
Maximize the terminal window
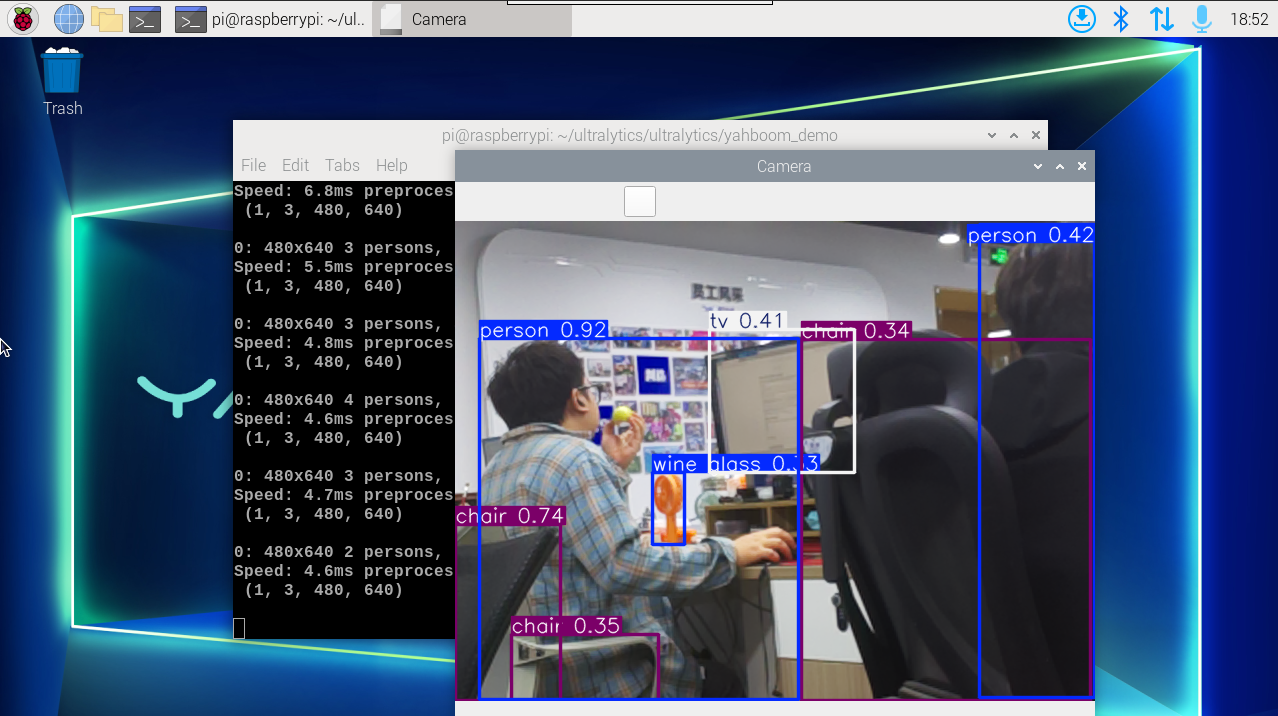click(x=1013, y=135)
